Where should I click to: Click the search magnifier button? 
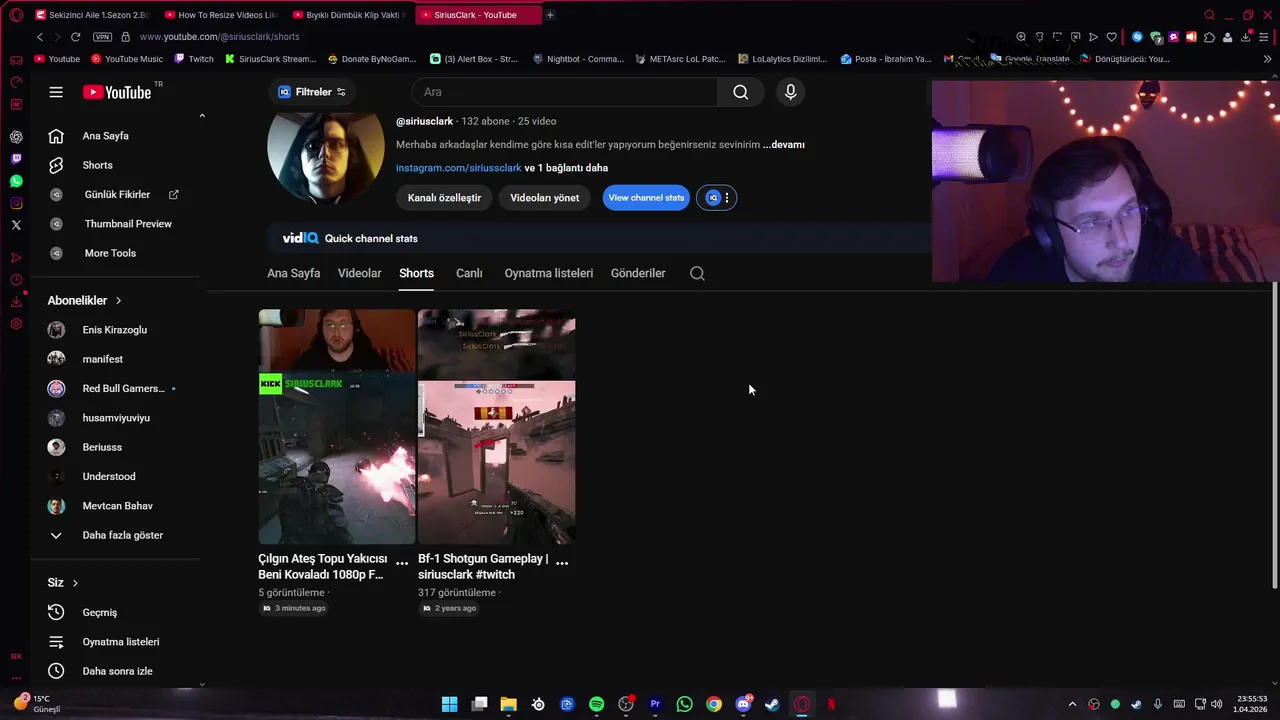tap(740, 92)
